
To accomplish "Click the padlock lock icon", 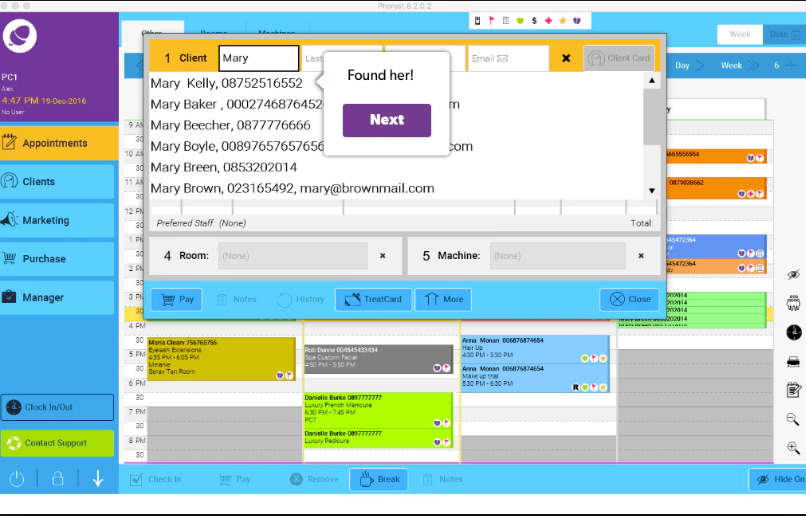I will (x=57, y=479).
